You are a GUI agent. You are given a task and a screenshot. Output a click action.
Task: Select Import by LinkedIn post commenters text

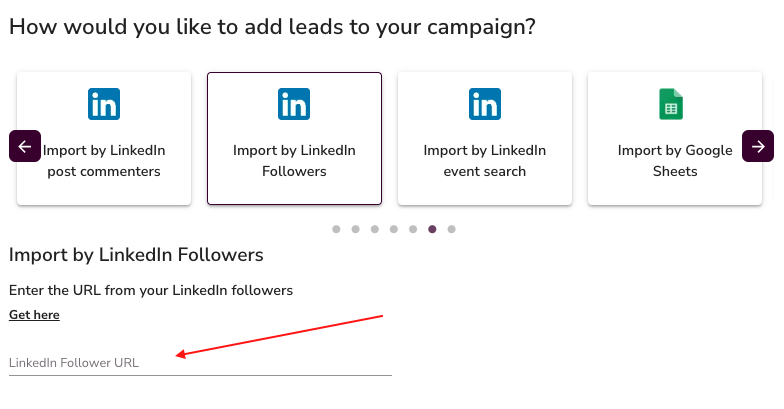(105, 161)
